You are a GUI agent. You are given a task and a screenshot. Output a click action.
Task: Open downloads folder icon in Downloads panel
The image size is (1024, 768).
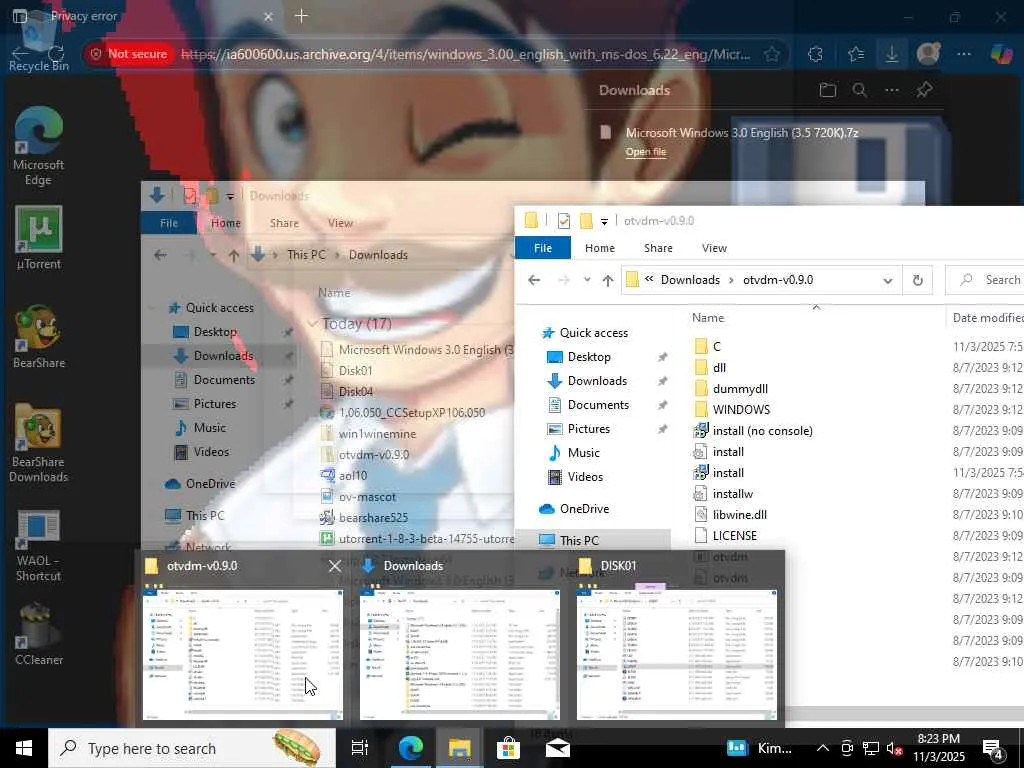pos(827,90)
